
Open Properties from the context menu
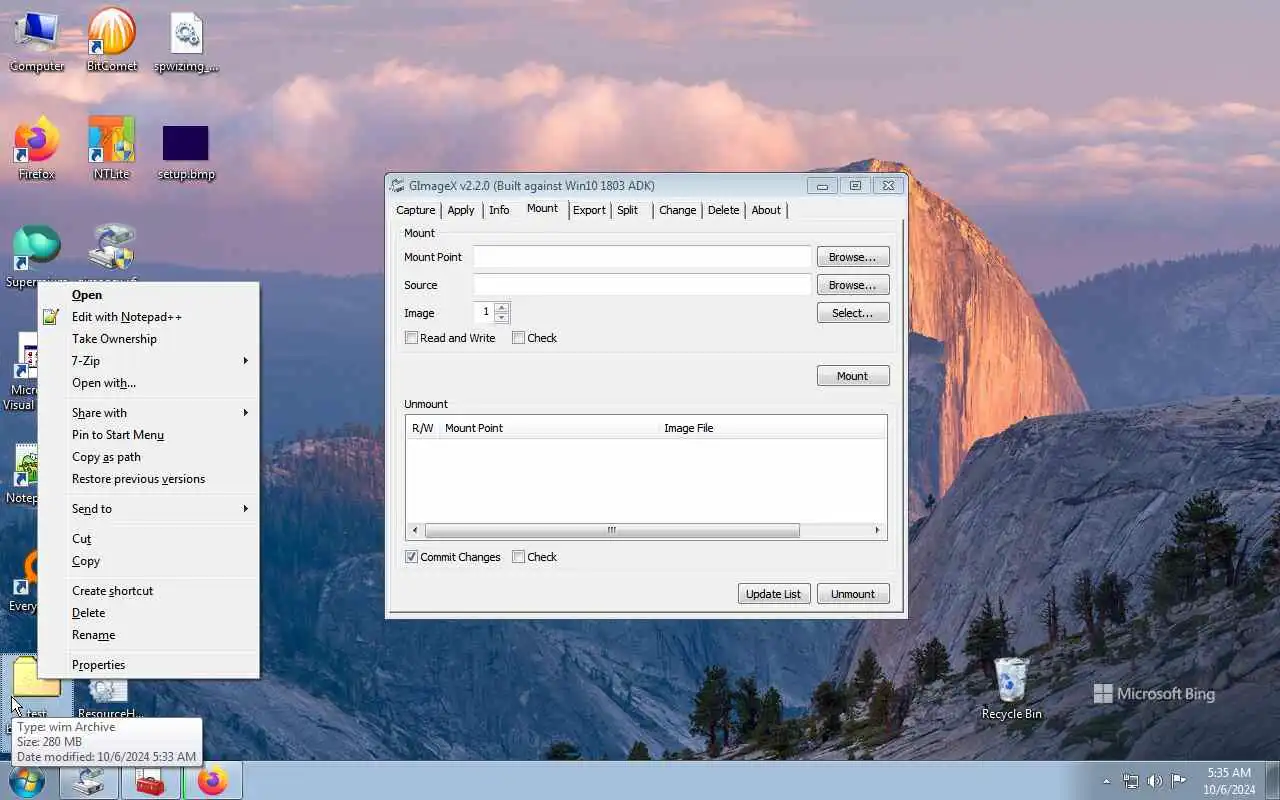(x=148, y=665)
